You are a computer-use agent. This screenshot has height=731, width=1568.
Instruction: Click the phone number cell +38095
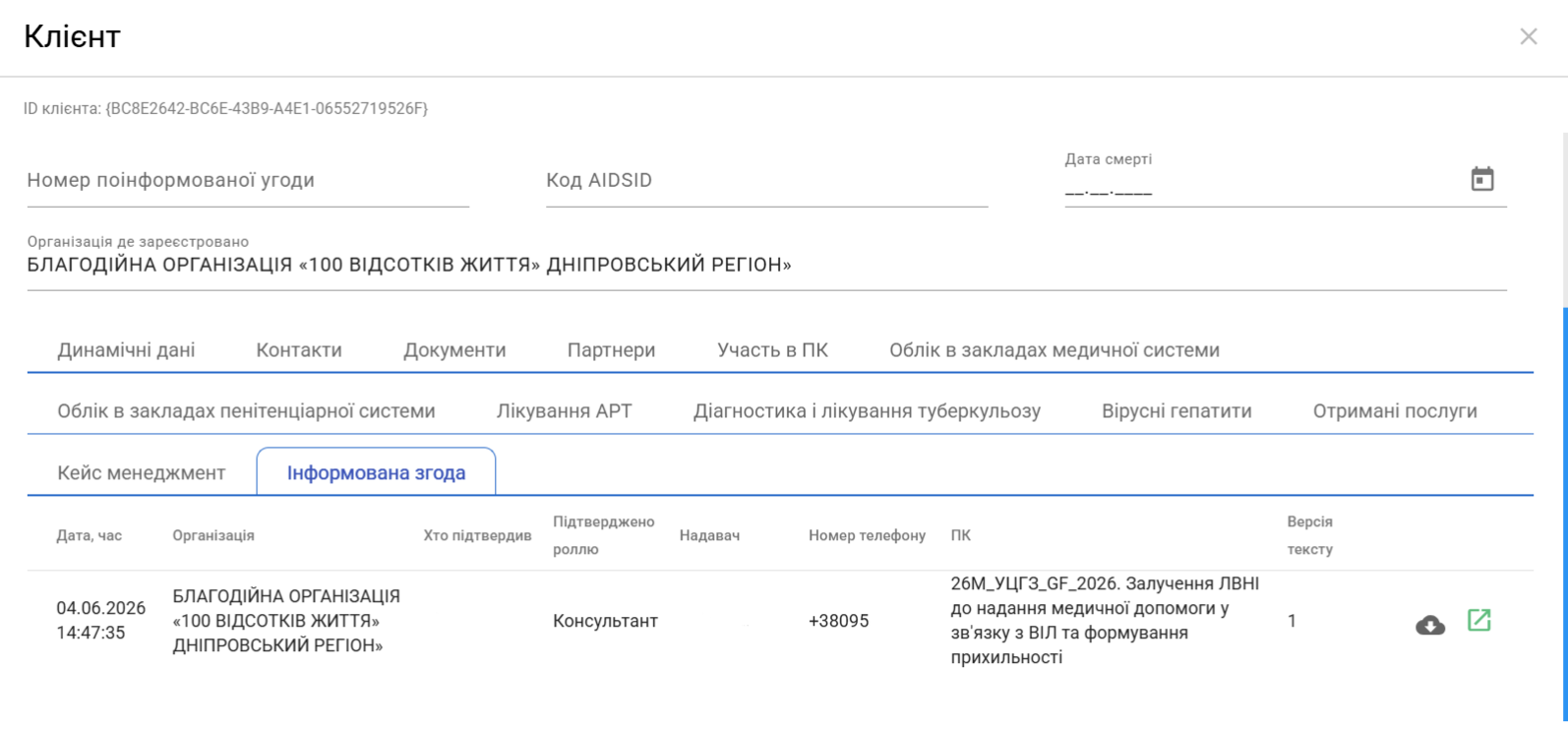click(838, 621)
